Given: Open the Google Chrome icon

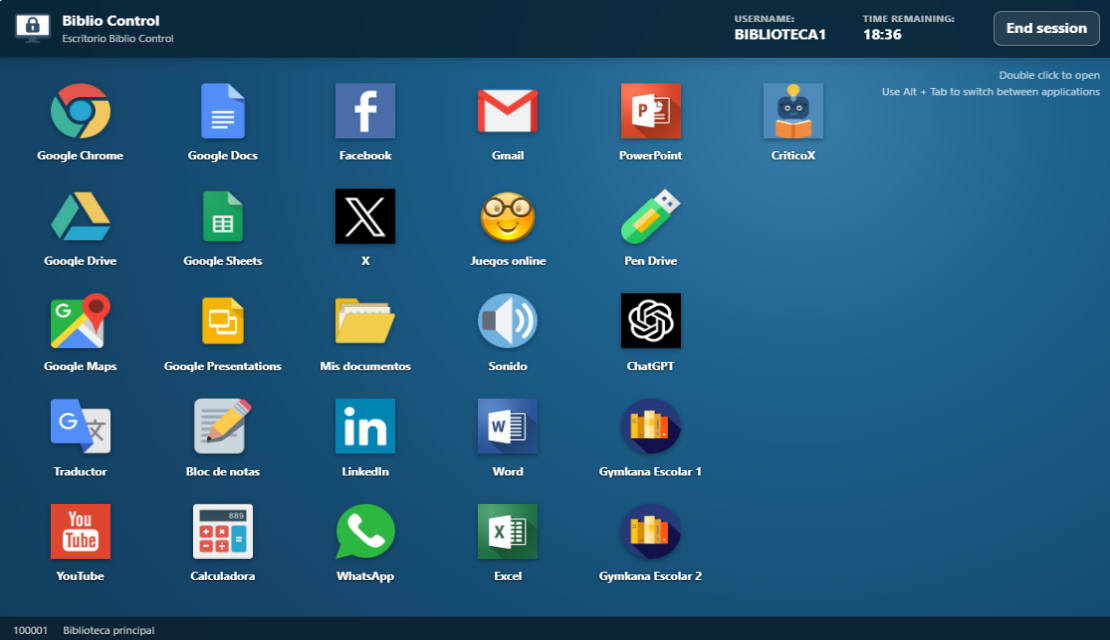Looking at the screenshot, I should point(80,111).
